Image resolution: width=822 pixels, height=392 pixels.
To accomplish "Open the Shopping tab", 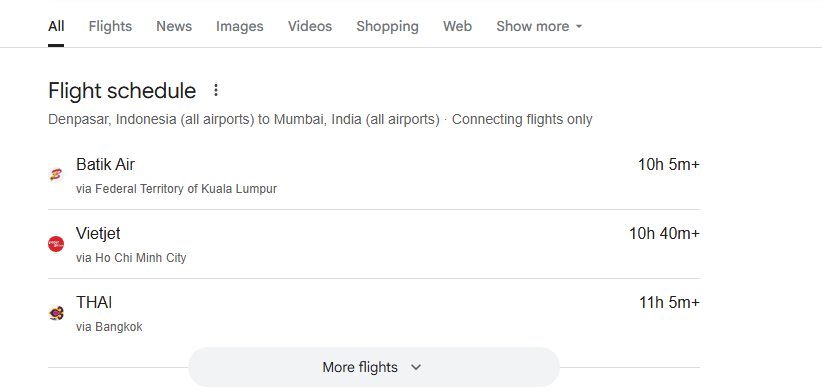I will [x=387, y=26].
